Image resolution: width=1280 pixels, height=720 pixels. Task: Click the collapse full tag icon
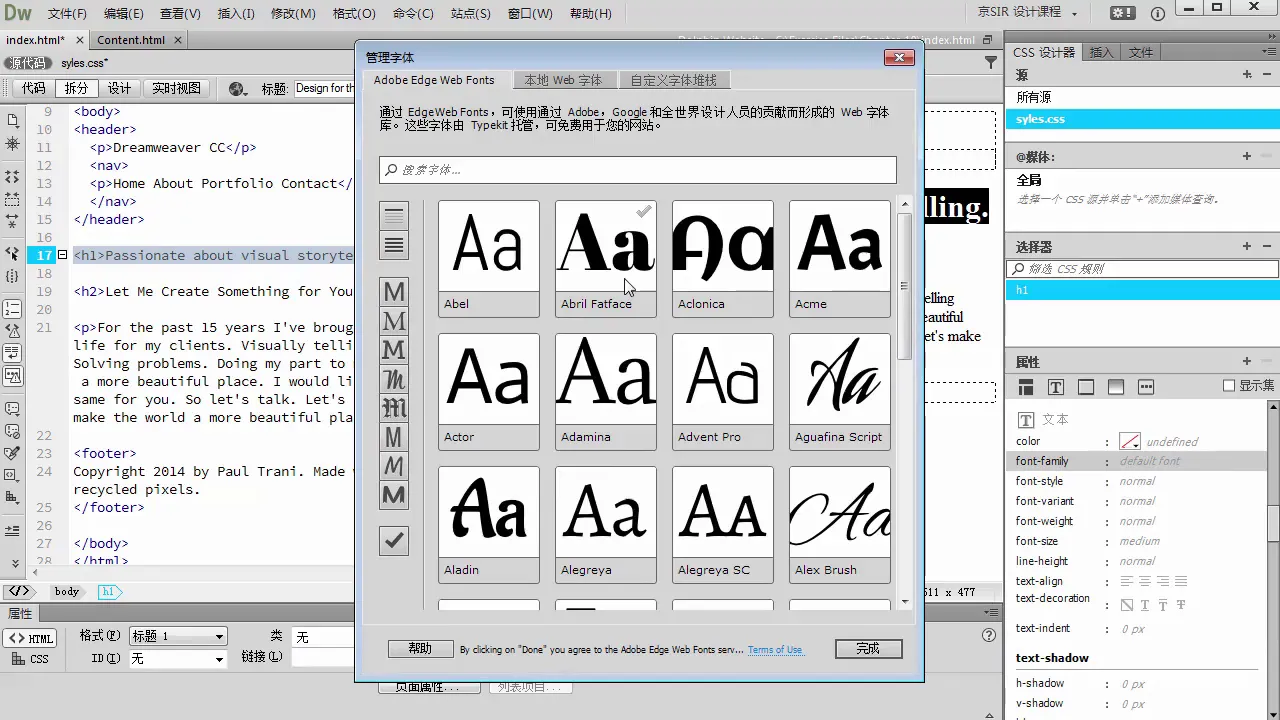pyautogui.click(x=12, y=176)
